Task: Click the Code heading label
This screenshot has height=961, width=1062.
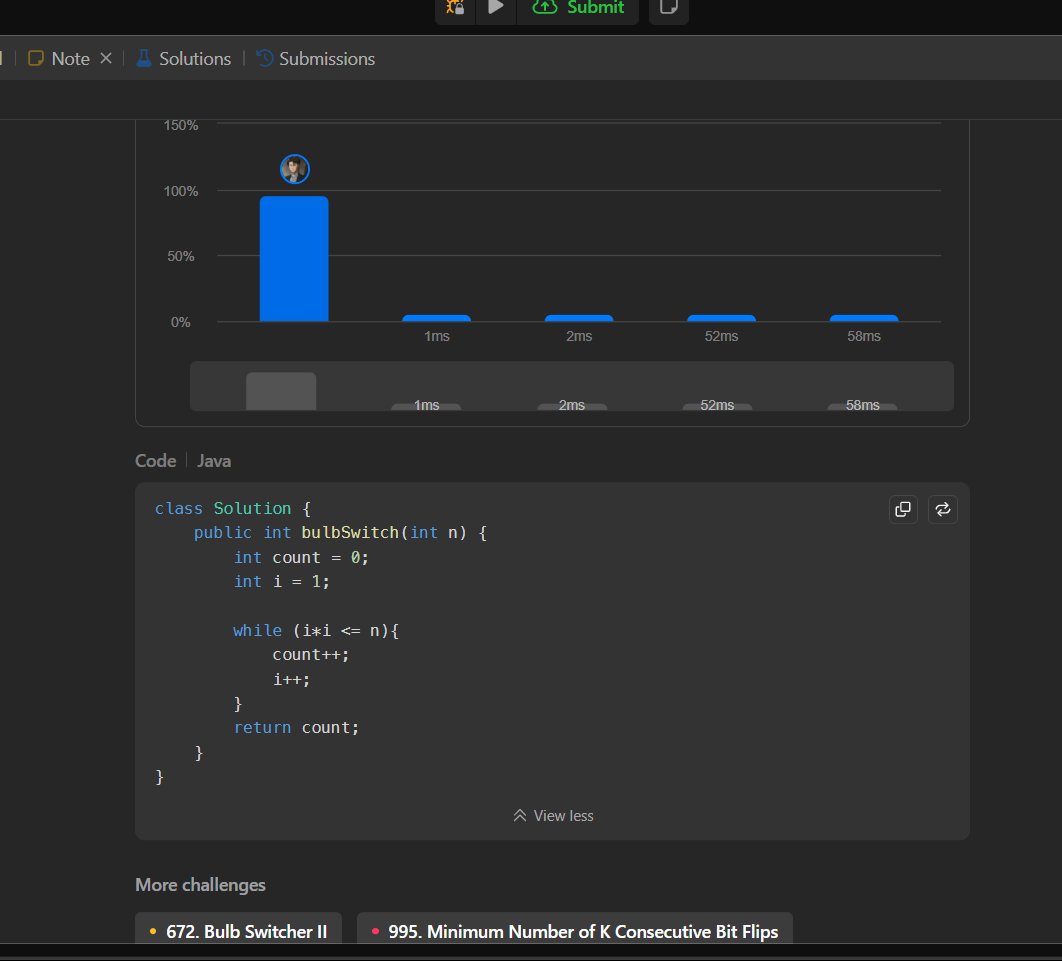Action: tap(156, 461)
